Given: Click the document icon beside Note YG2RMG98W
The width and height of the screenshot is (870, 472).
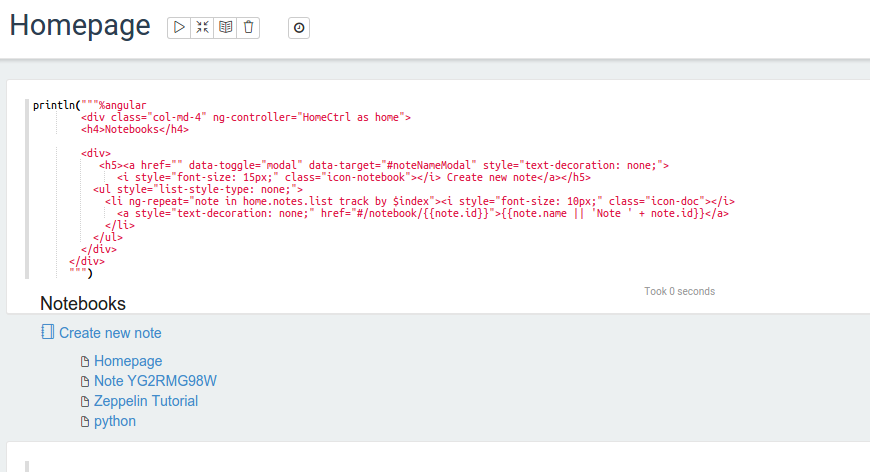Looking at the screenshot, I should coord(85,381).
